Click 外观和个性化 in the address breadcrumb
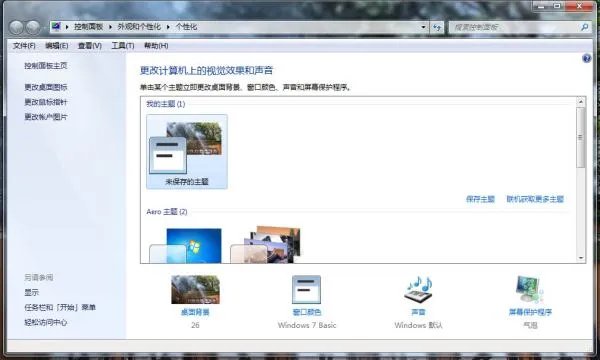The width and height of the screenshot is (600, 360). (139, 27)
